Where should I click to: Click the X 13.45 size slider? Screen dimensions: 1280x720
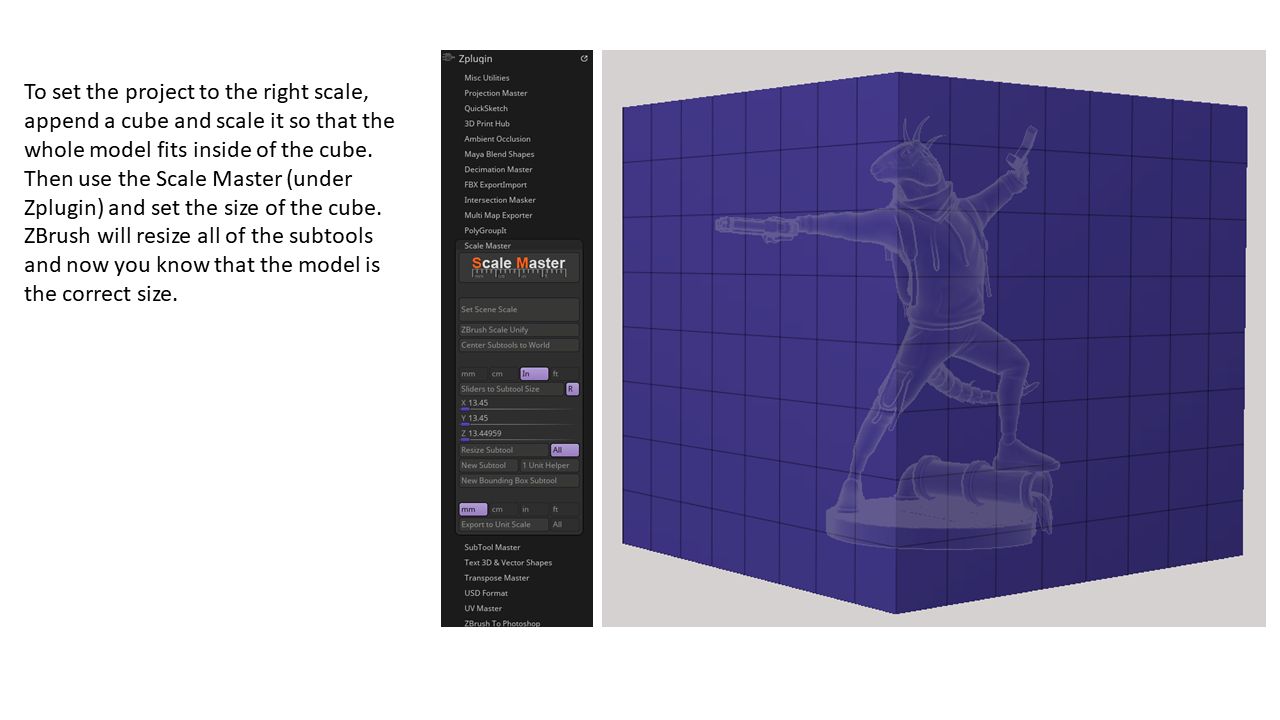519,404
